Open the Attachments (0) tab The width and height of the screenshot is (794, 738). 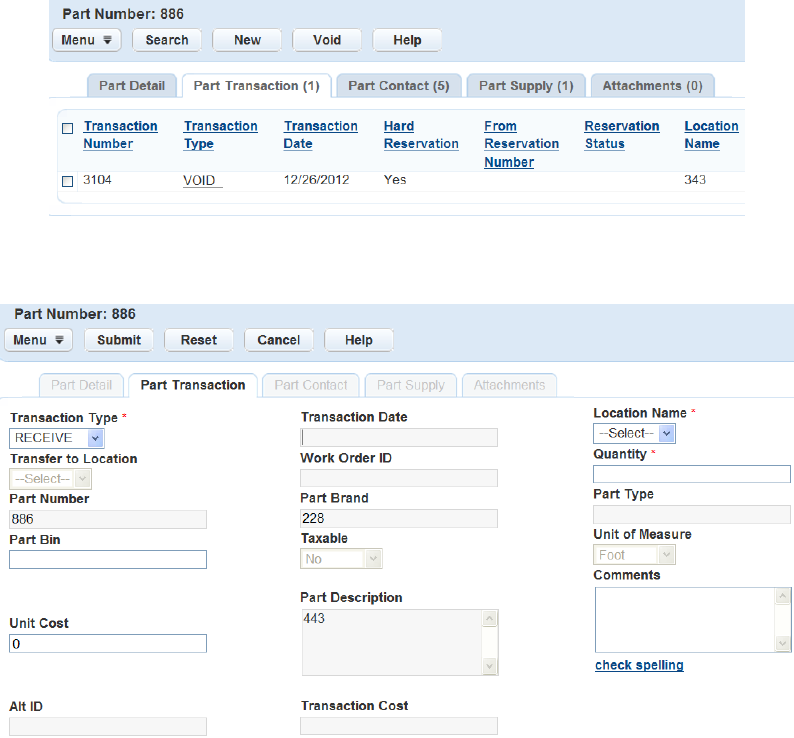(652, 86)
